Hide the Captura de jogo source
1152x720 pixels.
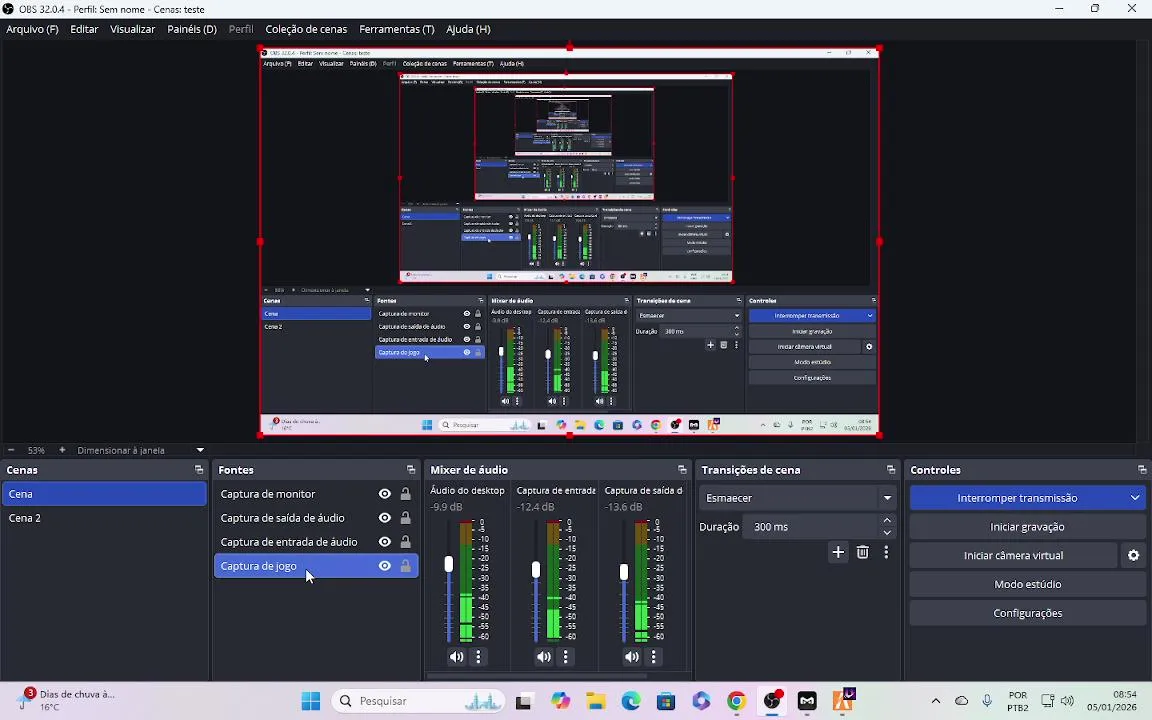[x=384, y=566]
